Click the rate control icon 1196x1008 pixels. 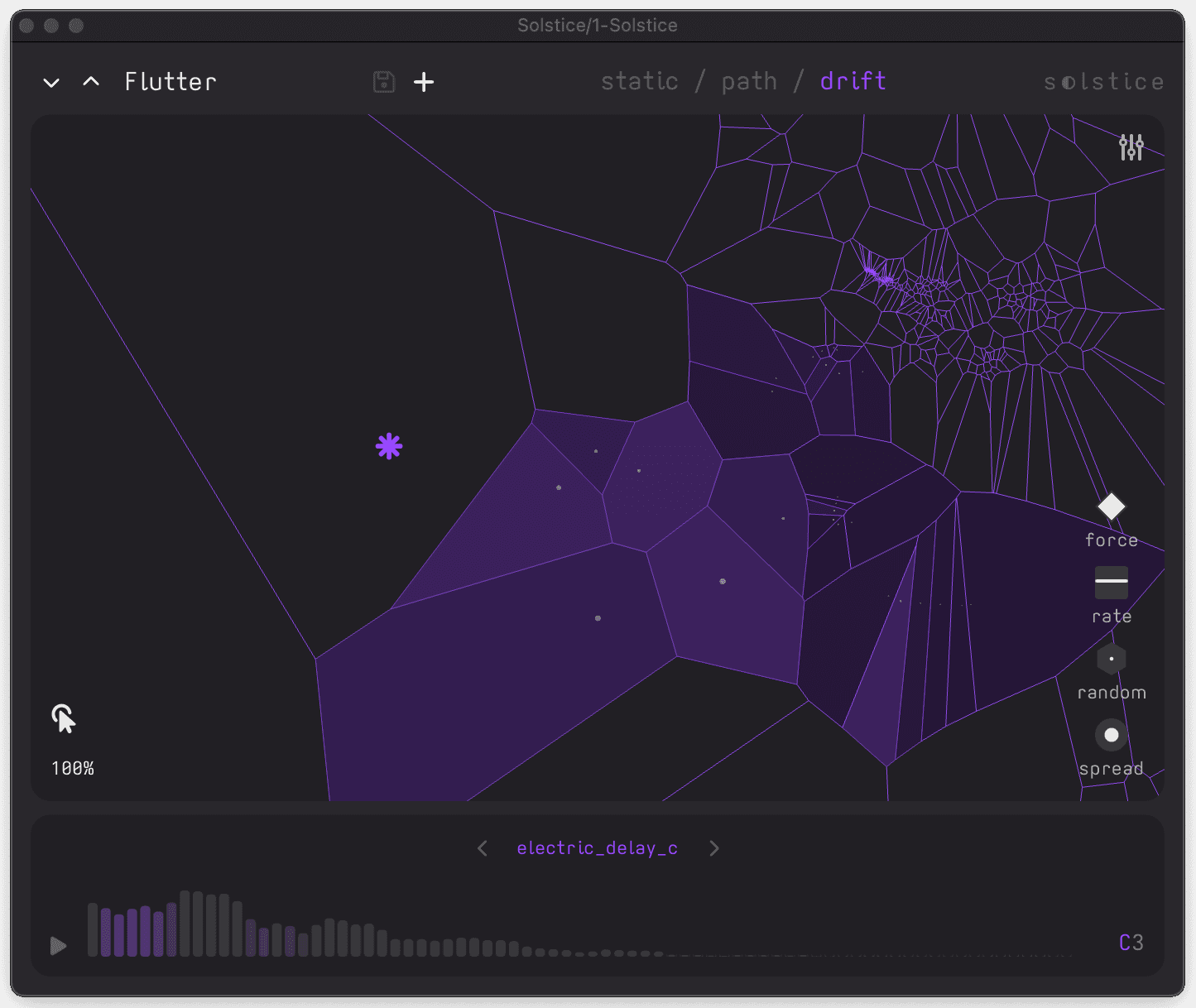(x=1111, y=583)
